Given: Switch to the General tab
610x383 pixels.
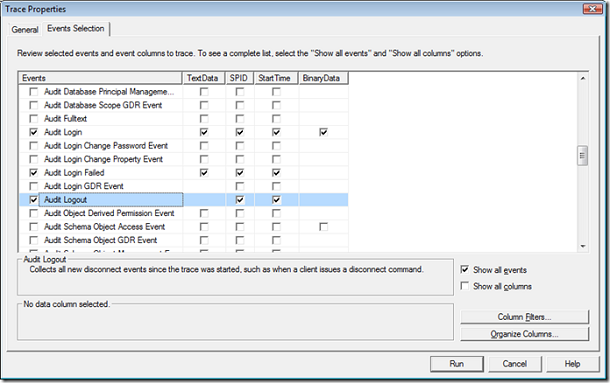Looking at the screenshot, I should point(25,30).
